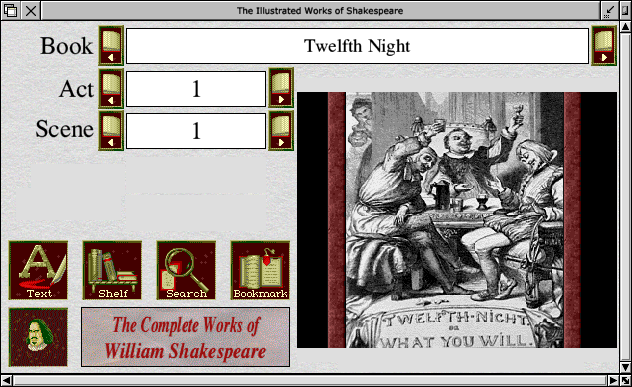Open the Shelf of books

point(112,270)
